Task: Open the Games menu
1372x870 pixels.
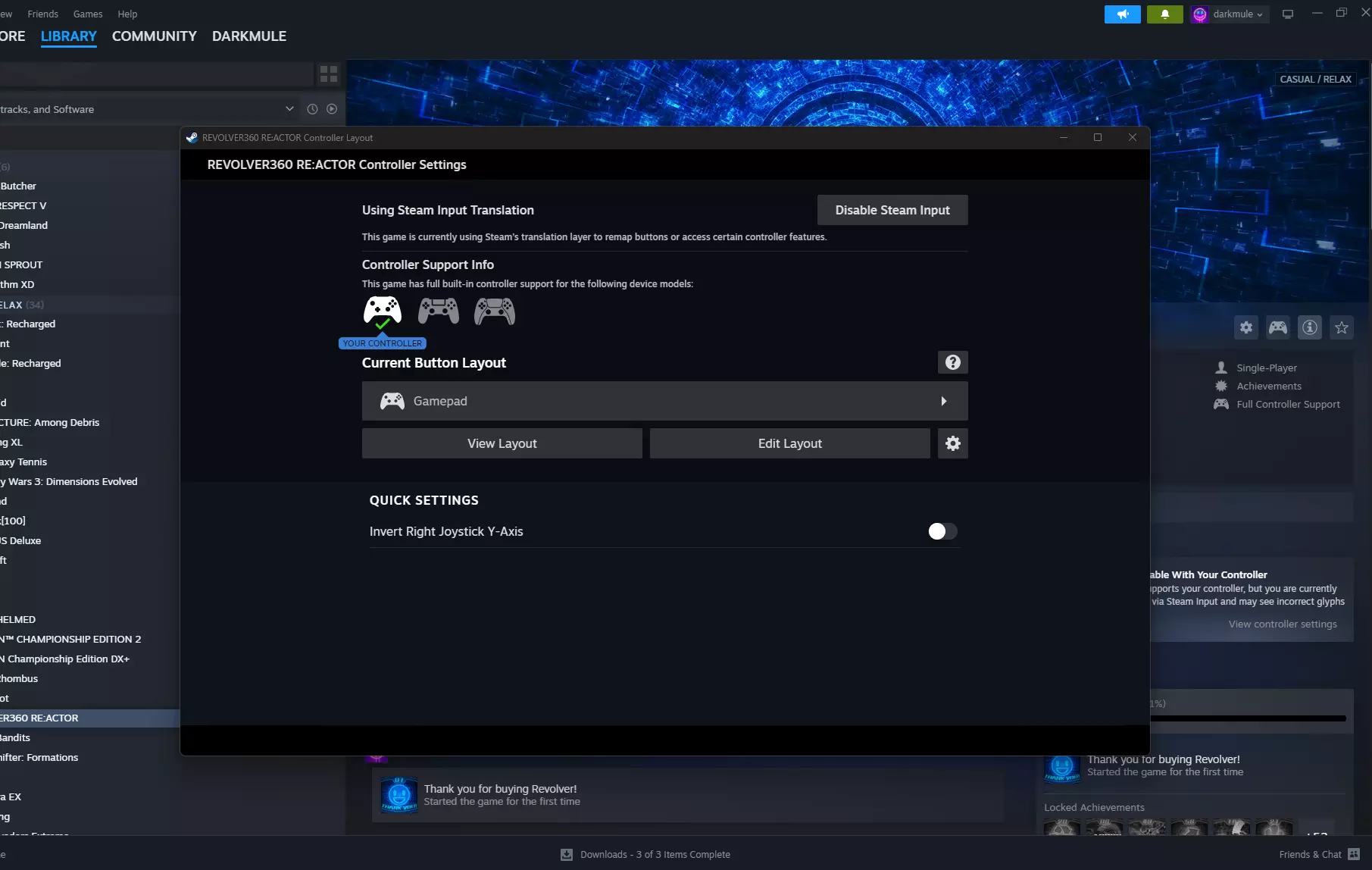Action: pyautogui.click(x=88, y=14)
